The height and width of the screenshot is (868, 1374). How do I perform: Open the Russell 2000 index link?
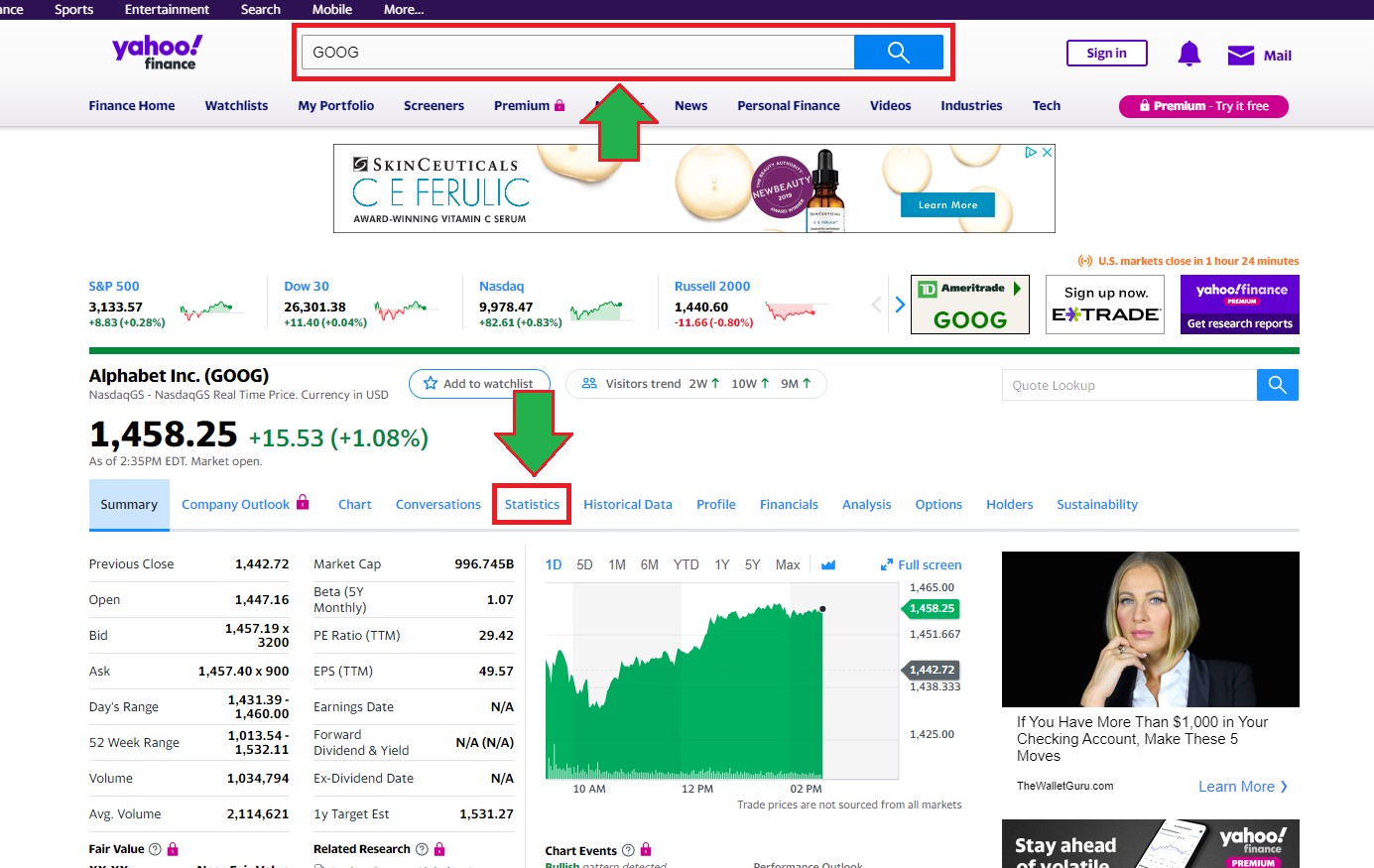tap(712, 286)
